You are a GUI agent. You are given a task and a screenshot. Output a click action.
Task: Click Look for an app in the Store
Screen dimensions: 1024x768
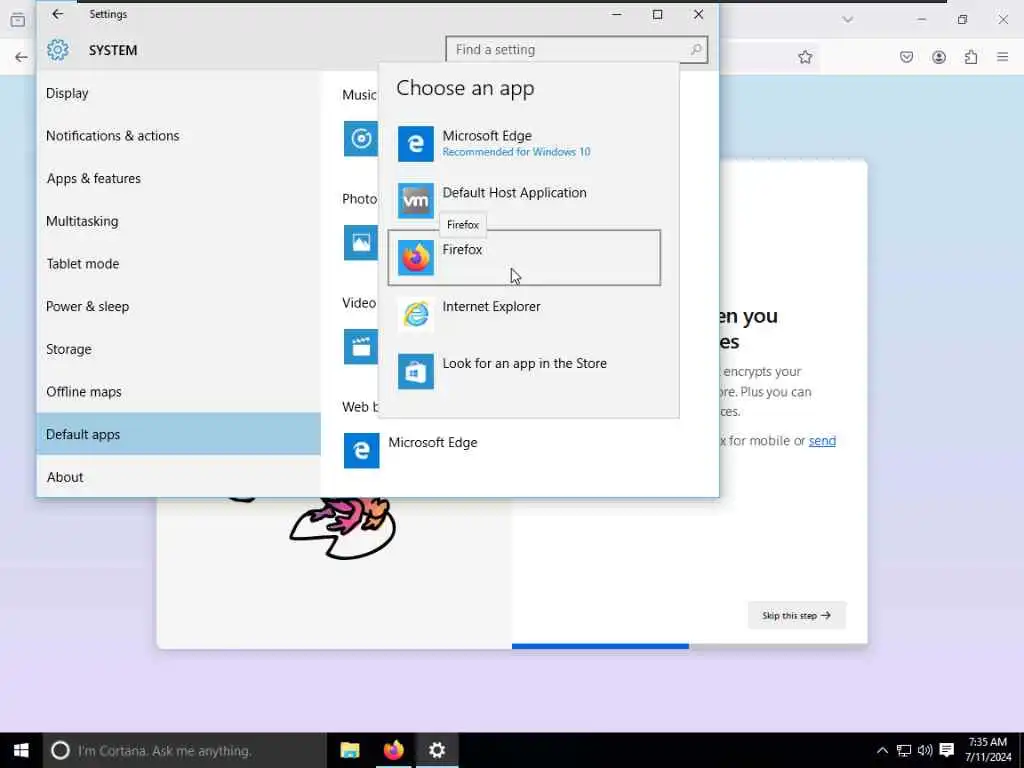click(524, 371)
